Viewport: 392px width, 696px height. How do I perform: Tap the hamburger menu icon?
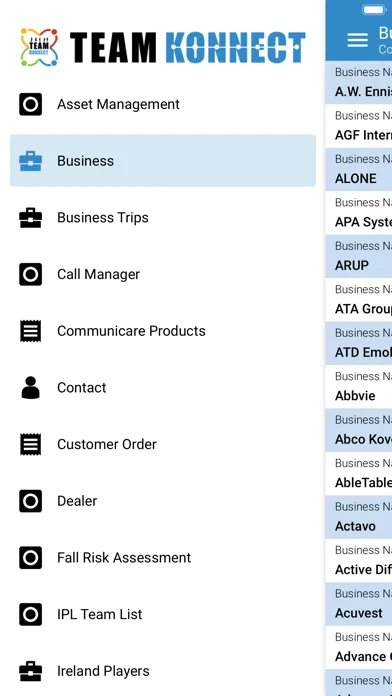[357, 40]
